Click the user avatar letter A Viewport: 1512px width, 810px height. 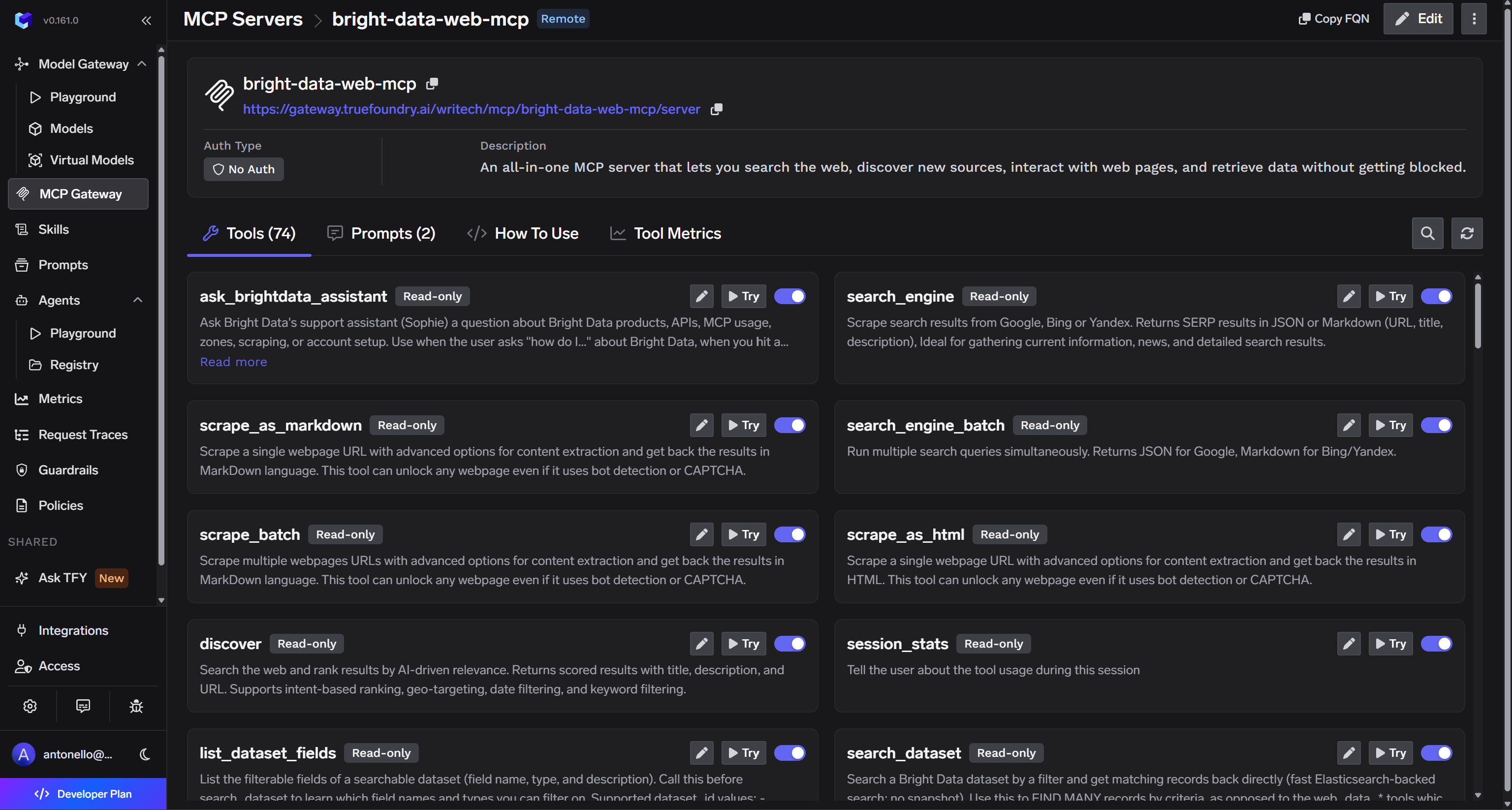click(24, 755)
